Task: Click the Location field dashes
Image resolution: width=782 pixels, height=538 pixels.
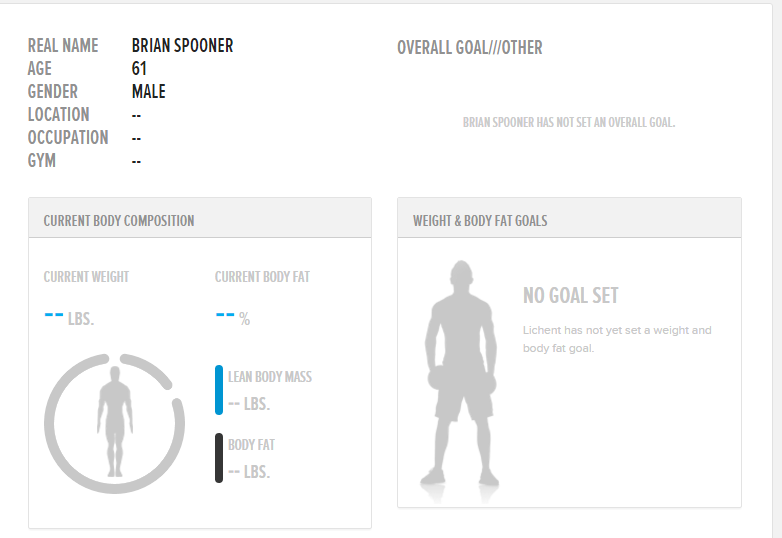Action: 136,115
